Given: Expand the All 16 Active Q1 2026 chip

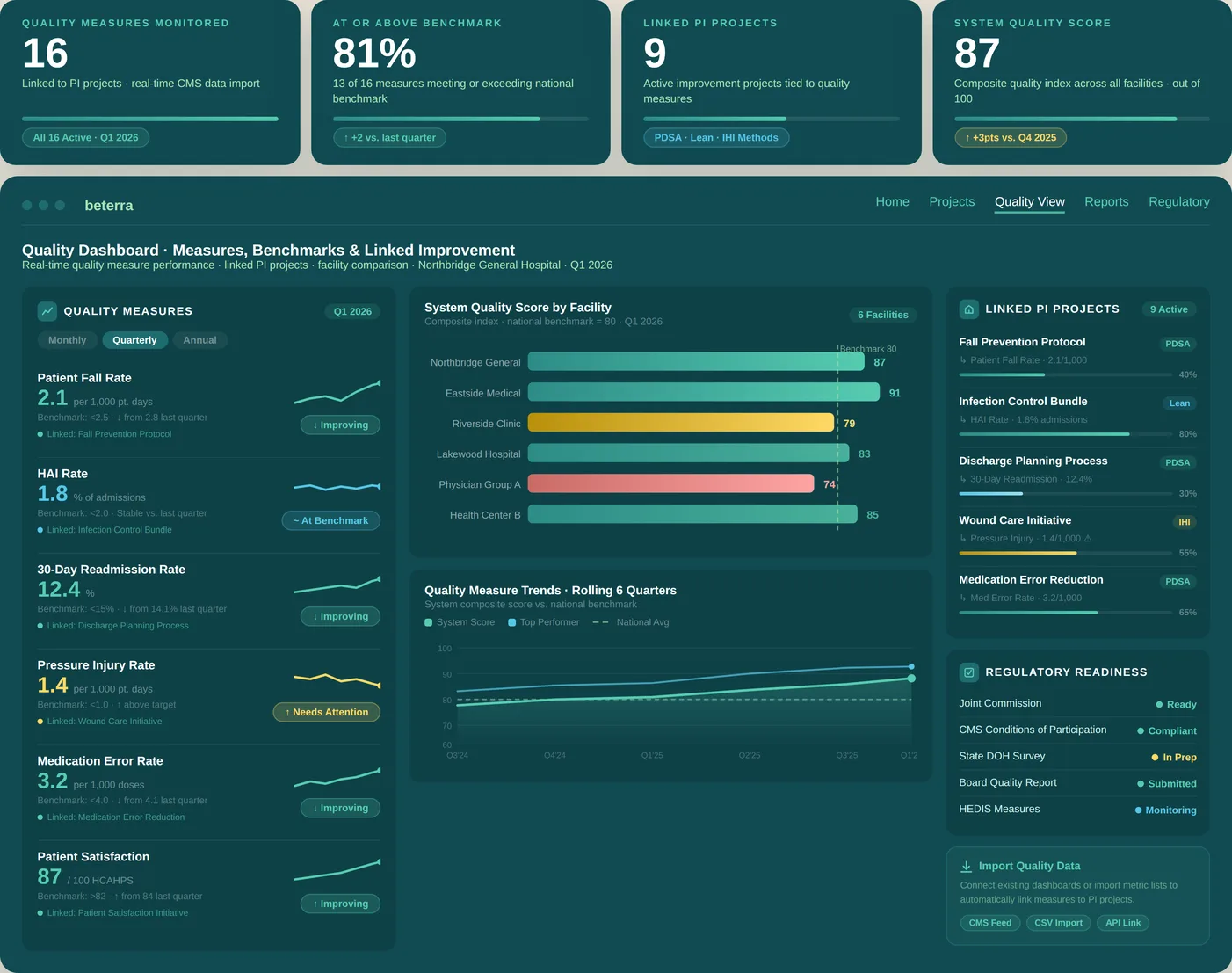Looking at the screenshot, I should point(85,137).
